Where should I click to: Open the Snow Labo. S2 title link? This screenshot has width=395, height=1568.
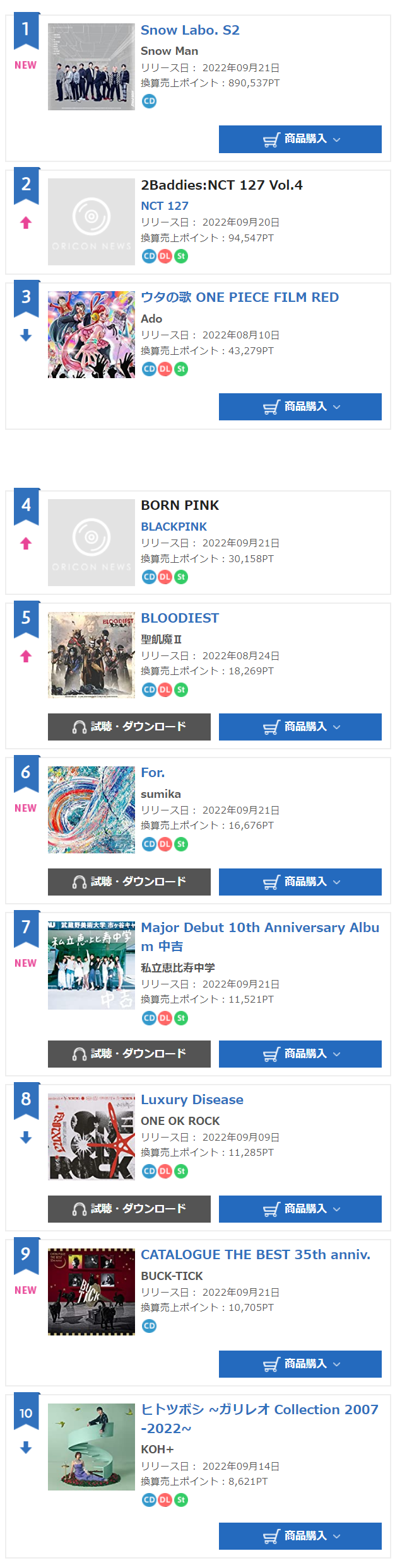(190, 30)
